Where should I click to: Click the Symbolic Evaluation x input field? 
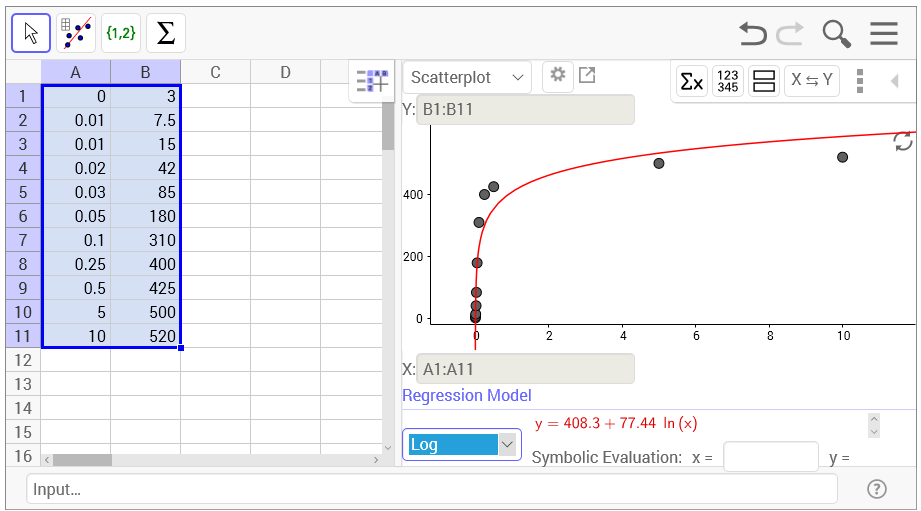click(x=770, y=457)
